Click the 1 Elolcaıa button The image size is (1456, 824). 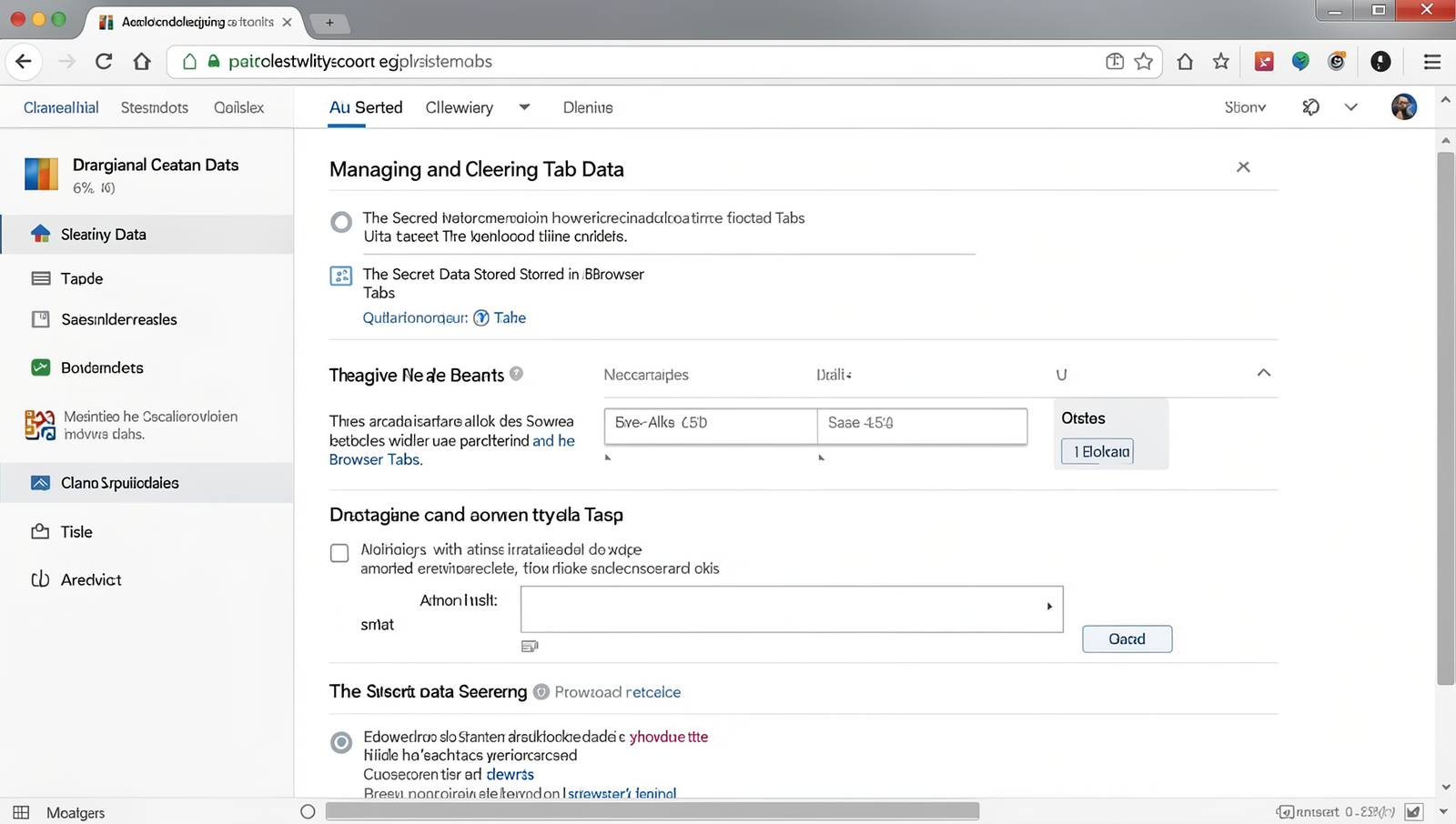tap(1097, 452)
